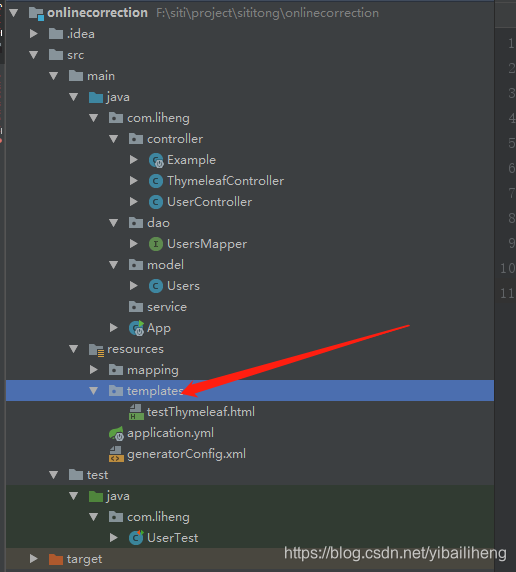
Task: Click the main folder icon
Action: coord(76,76)
